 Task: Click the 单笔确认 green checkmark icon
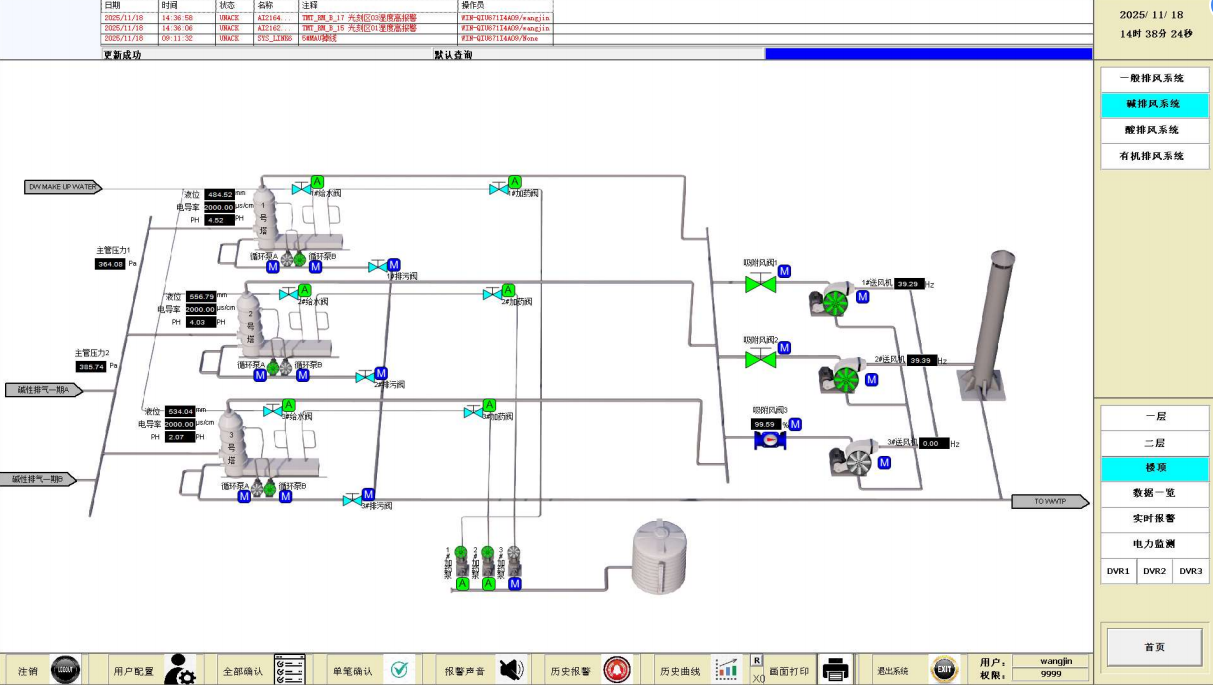(399, 670)
